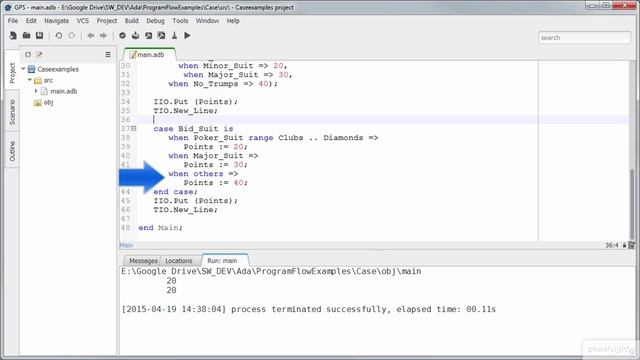Viewport: 640px width, 360px height.
Task: Open the Project menu
Action: pos(107,20)
